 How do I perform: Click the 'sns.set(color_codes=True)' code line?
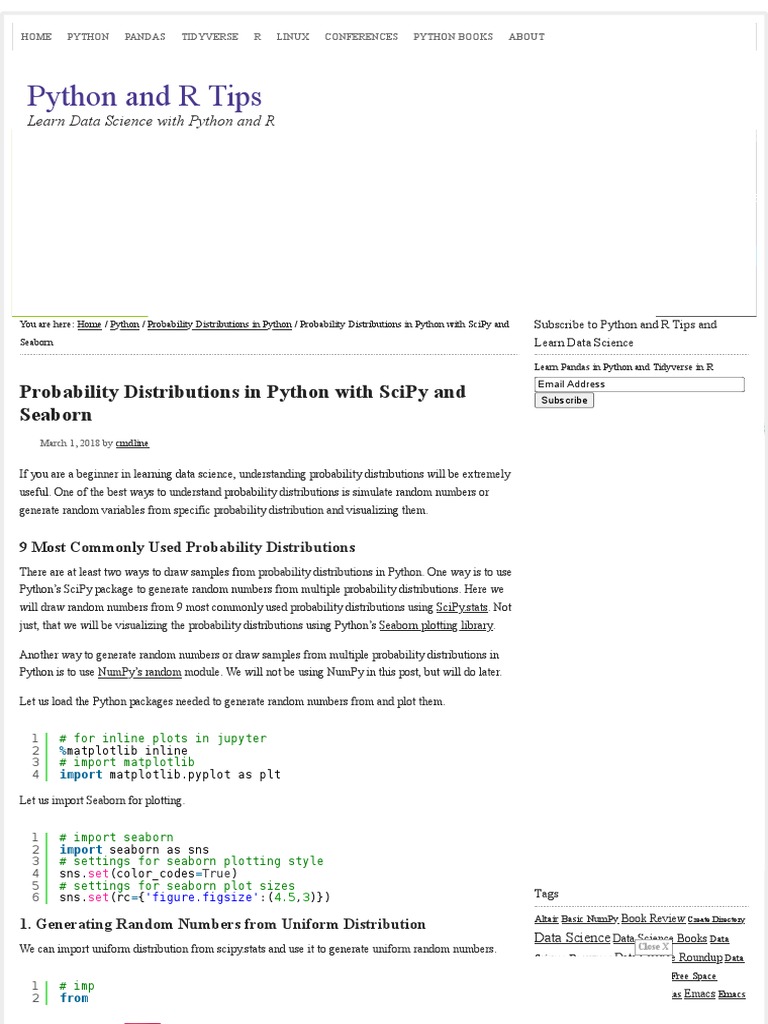(x=148, y=873)
